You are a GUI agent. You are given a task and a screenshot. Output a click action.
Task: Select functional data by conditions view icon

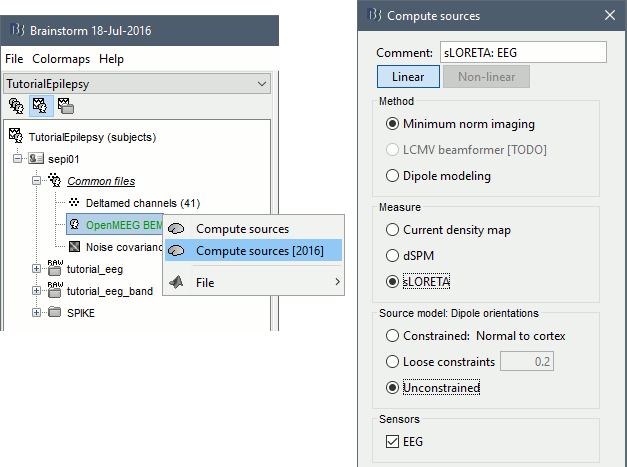pyautogui.click(x=63, y=105)
